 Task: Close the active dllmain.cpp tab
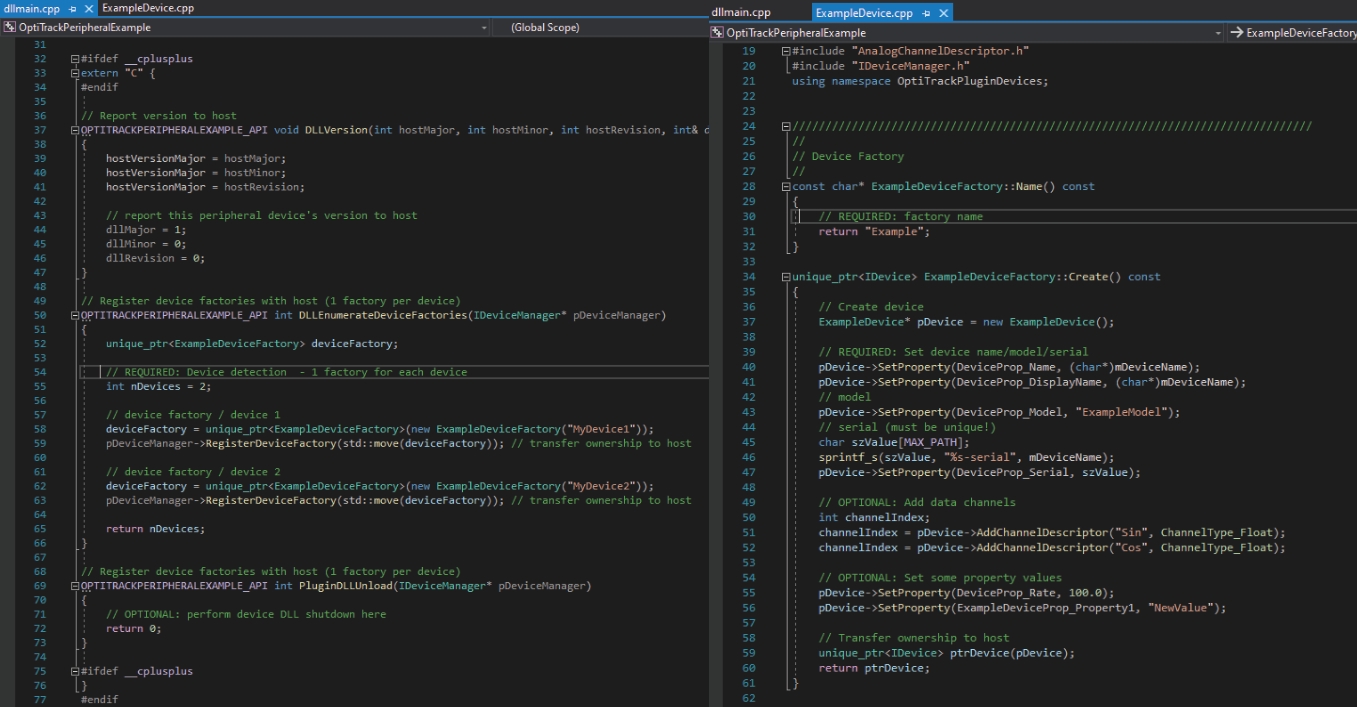88,9
